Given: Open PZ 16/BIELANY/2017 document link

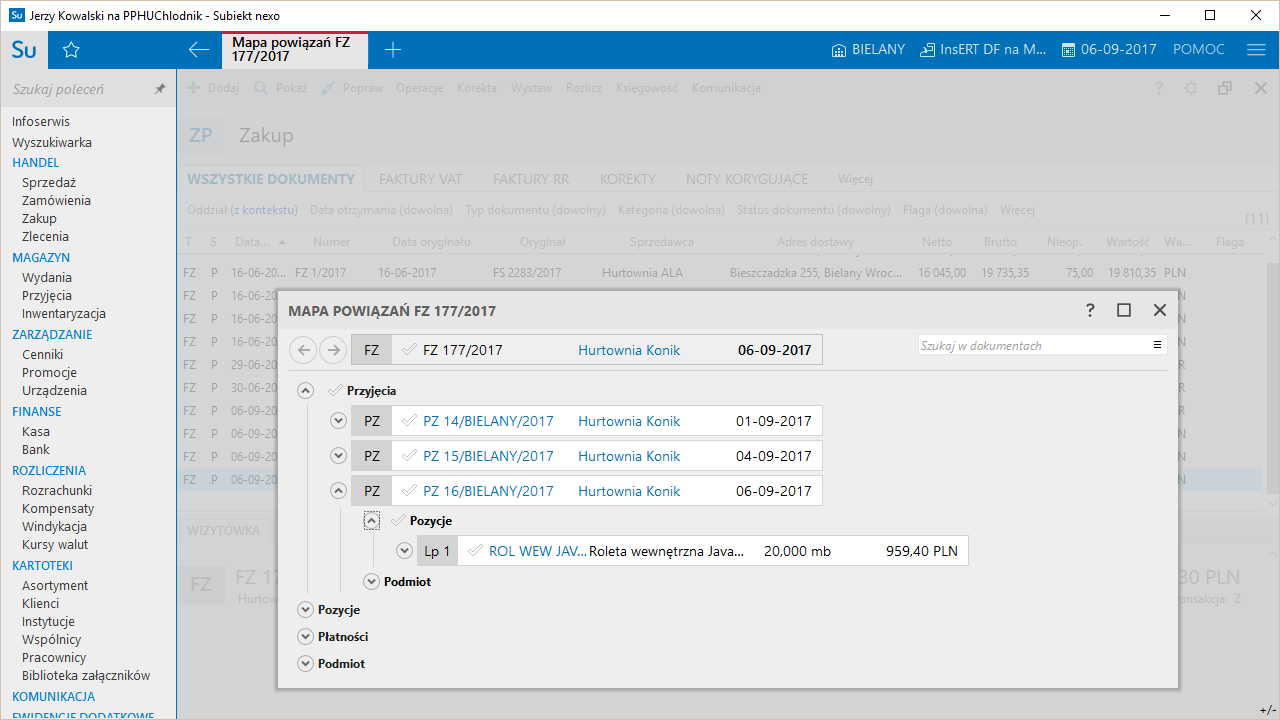Looking at the screenshot, I should pos(488,491).
